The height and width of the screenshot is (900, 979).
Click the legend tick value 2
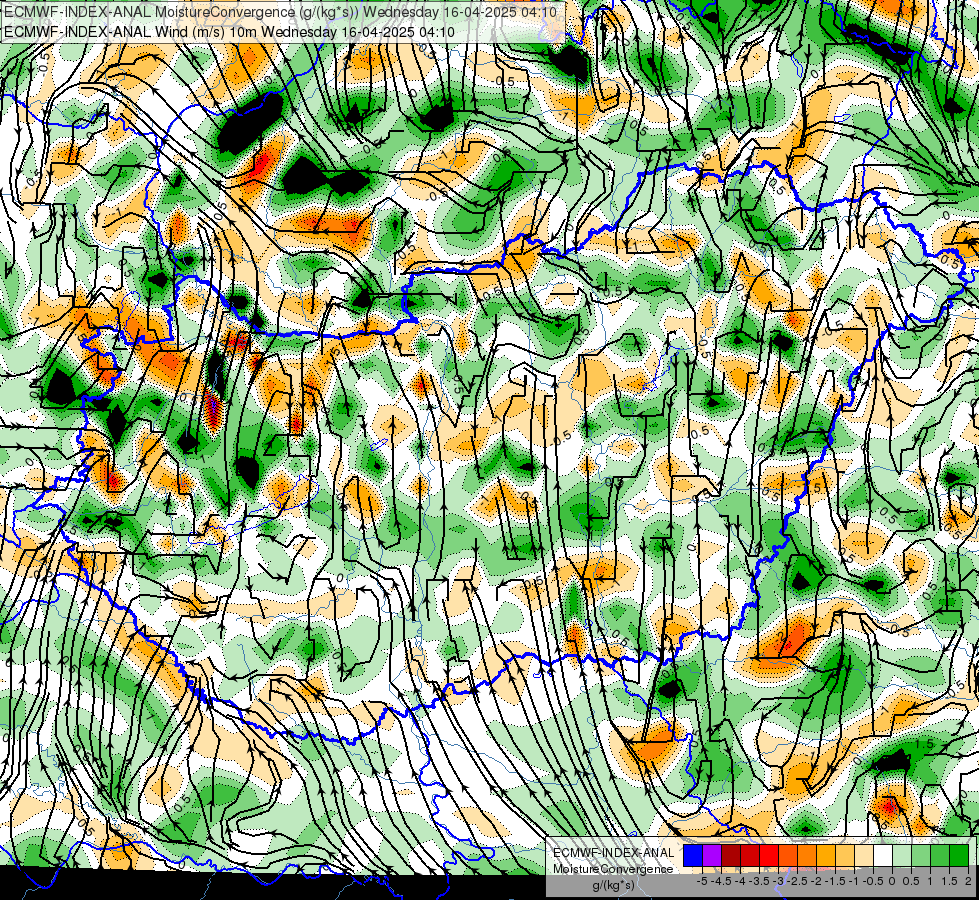click(968, 881)
